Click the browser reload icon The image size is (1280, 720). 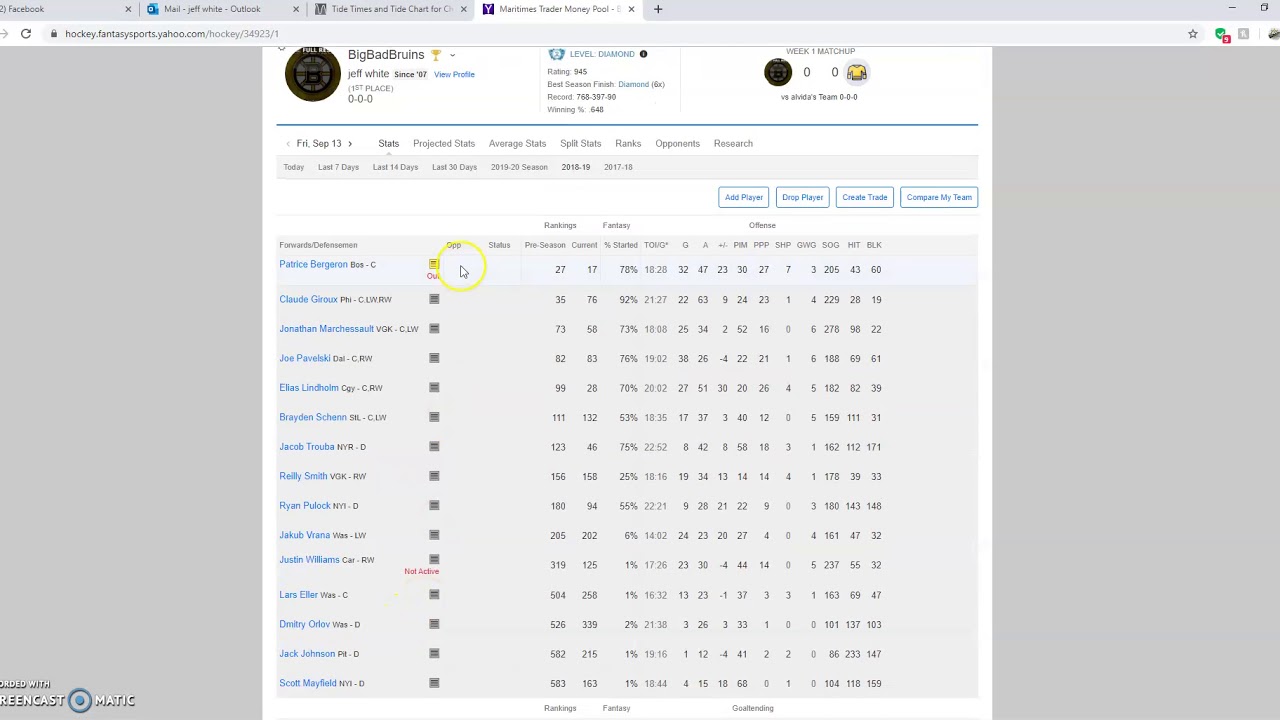(x=26, y=34)
